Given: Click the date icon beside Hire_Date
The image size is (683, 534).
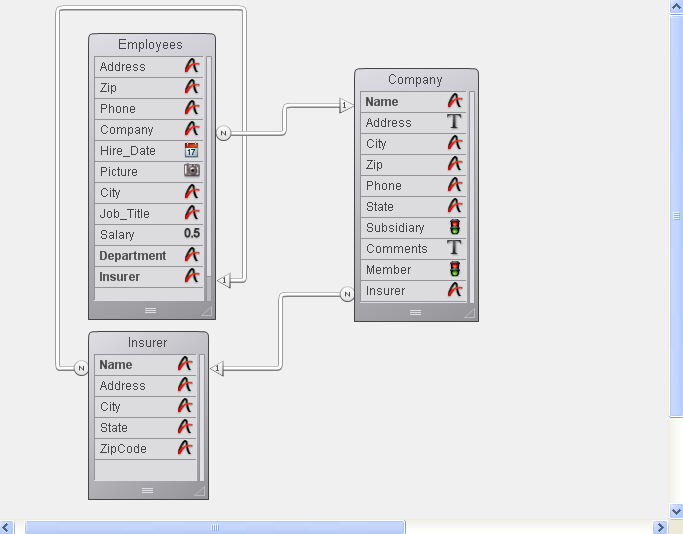Looking at the screenshot, I should click(x=192, y=150).
